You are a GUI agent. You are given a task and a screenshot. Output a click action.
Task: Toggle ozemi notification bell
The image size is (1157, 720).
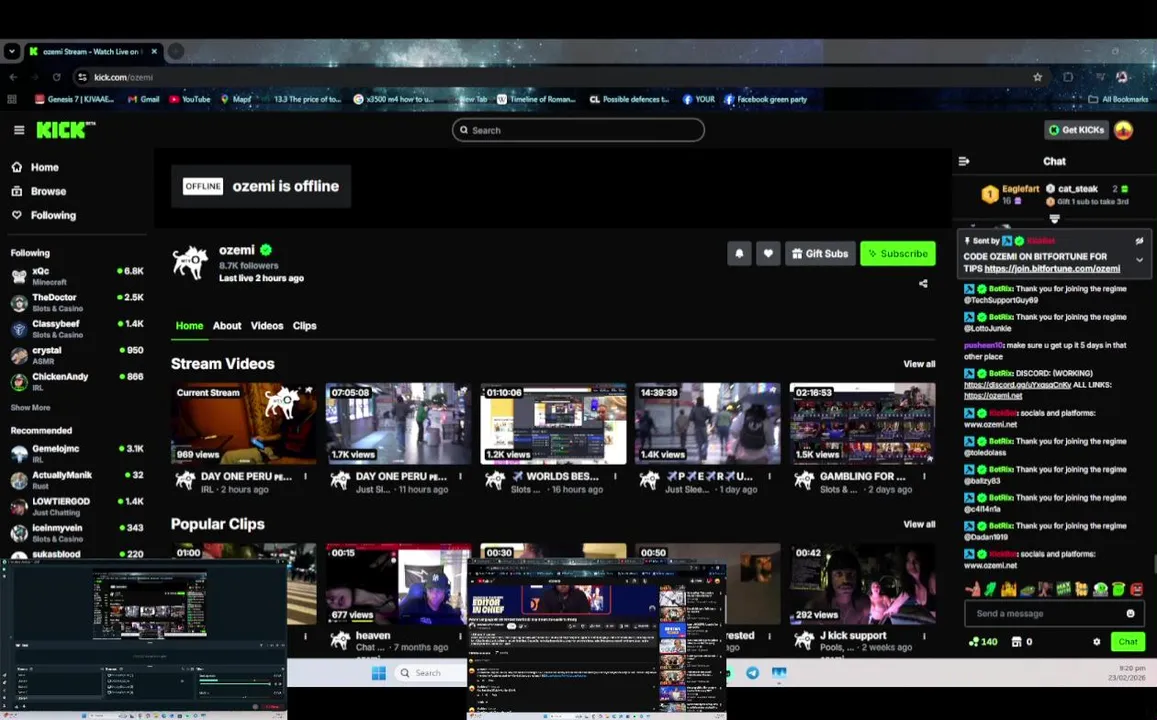coord(739,253)
